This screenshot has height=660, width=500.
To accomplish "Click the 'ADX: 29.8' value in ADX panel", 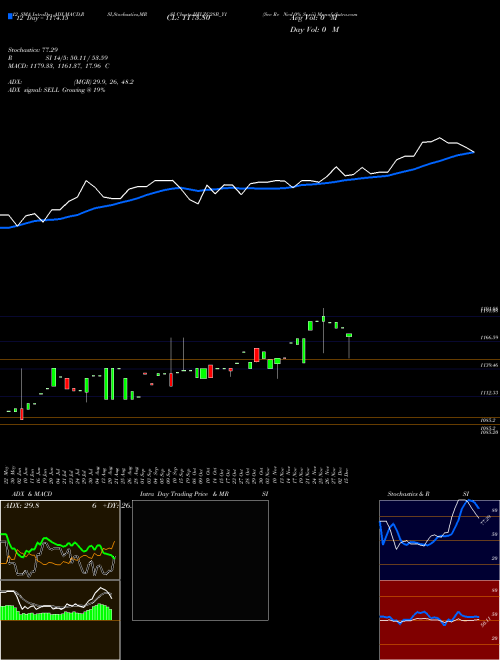I will coord(21,506).
